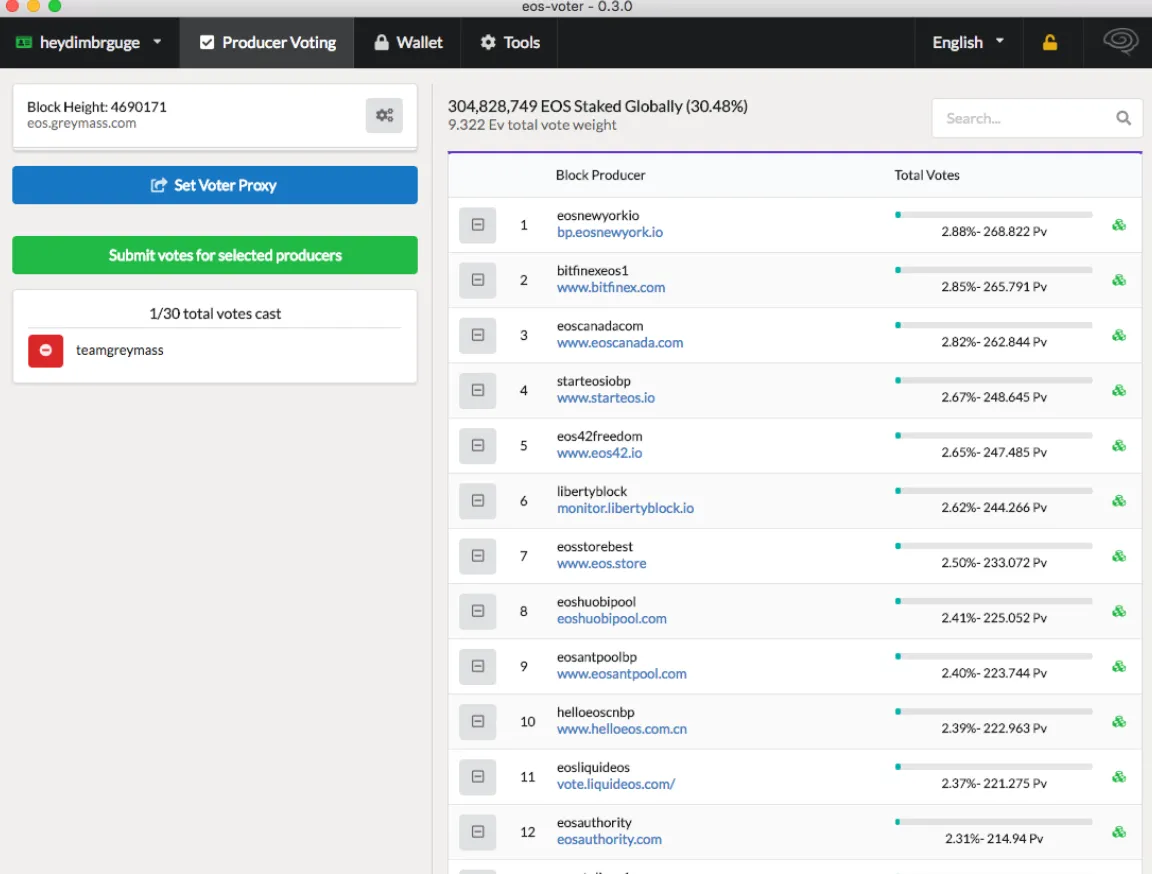Open monitor.libertyblock.io link

pos(624,508)
